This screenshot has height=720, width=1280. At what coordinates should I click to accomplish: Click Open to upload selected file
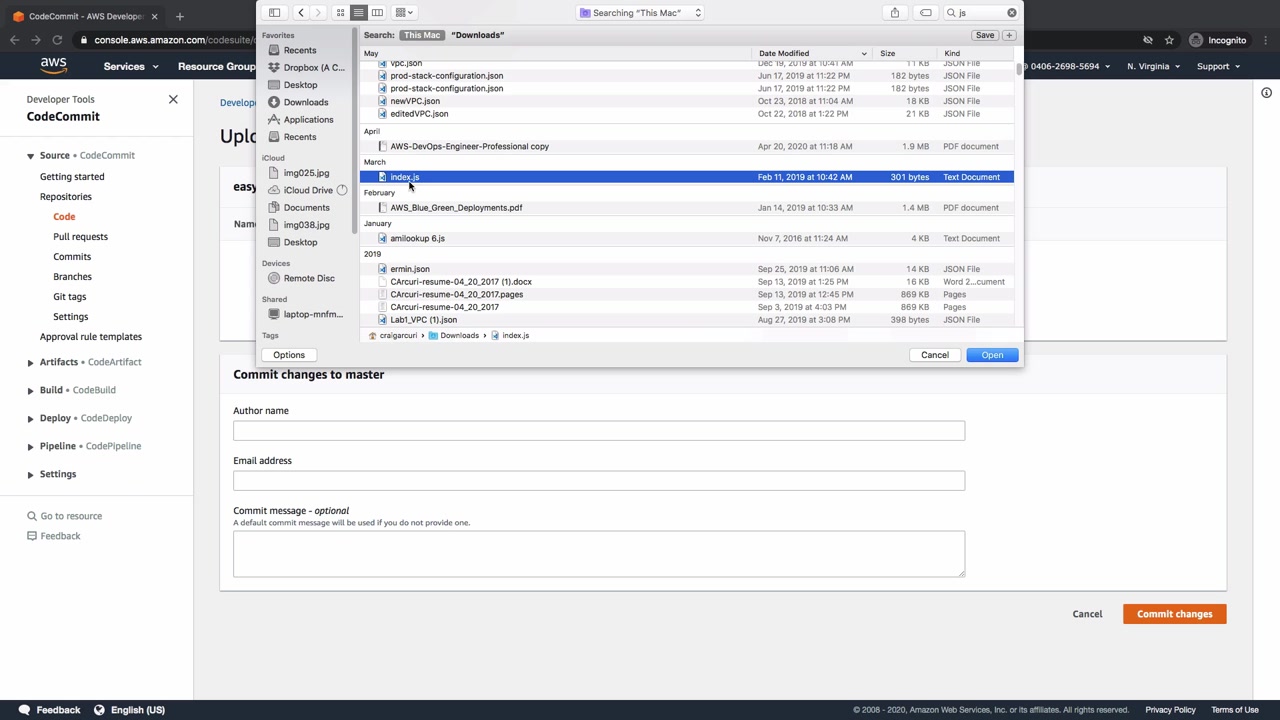(x=992, y=355)
